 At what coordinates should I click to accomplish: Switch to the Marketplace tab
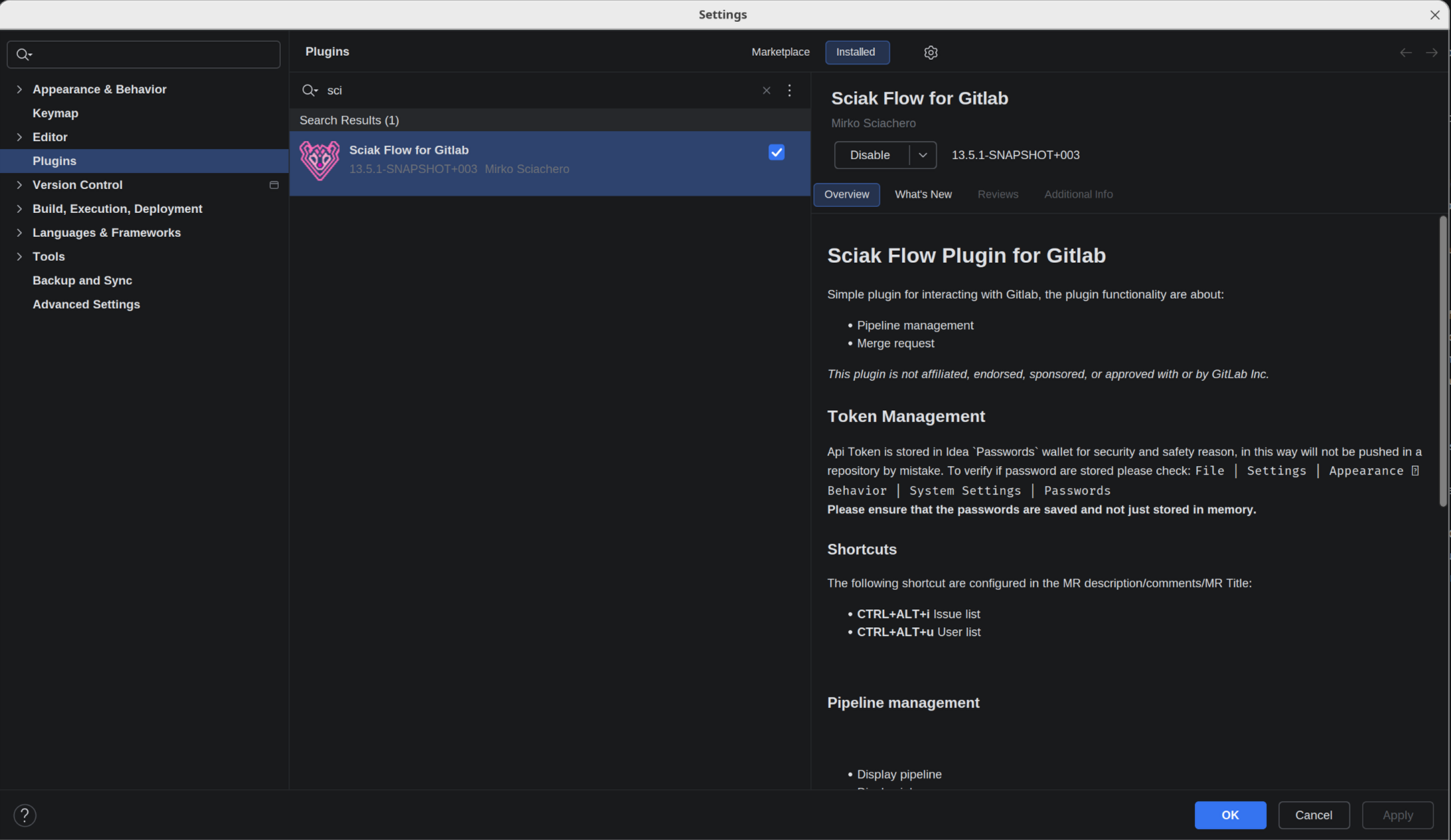click(781, 52)
